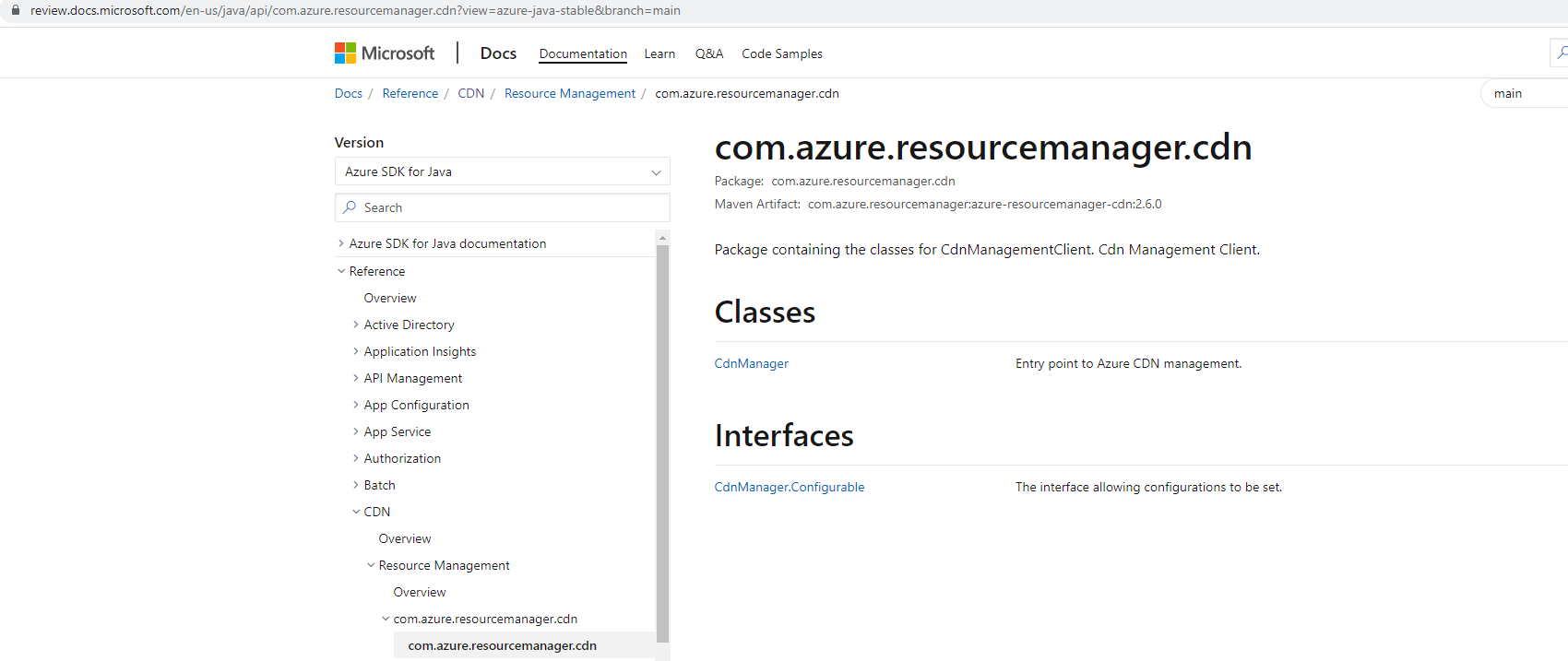The width and height of the screenshot is (1568, 661).
Task: Open the Documentation tab
Action: point(583,53)
